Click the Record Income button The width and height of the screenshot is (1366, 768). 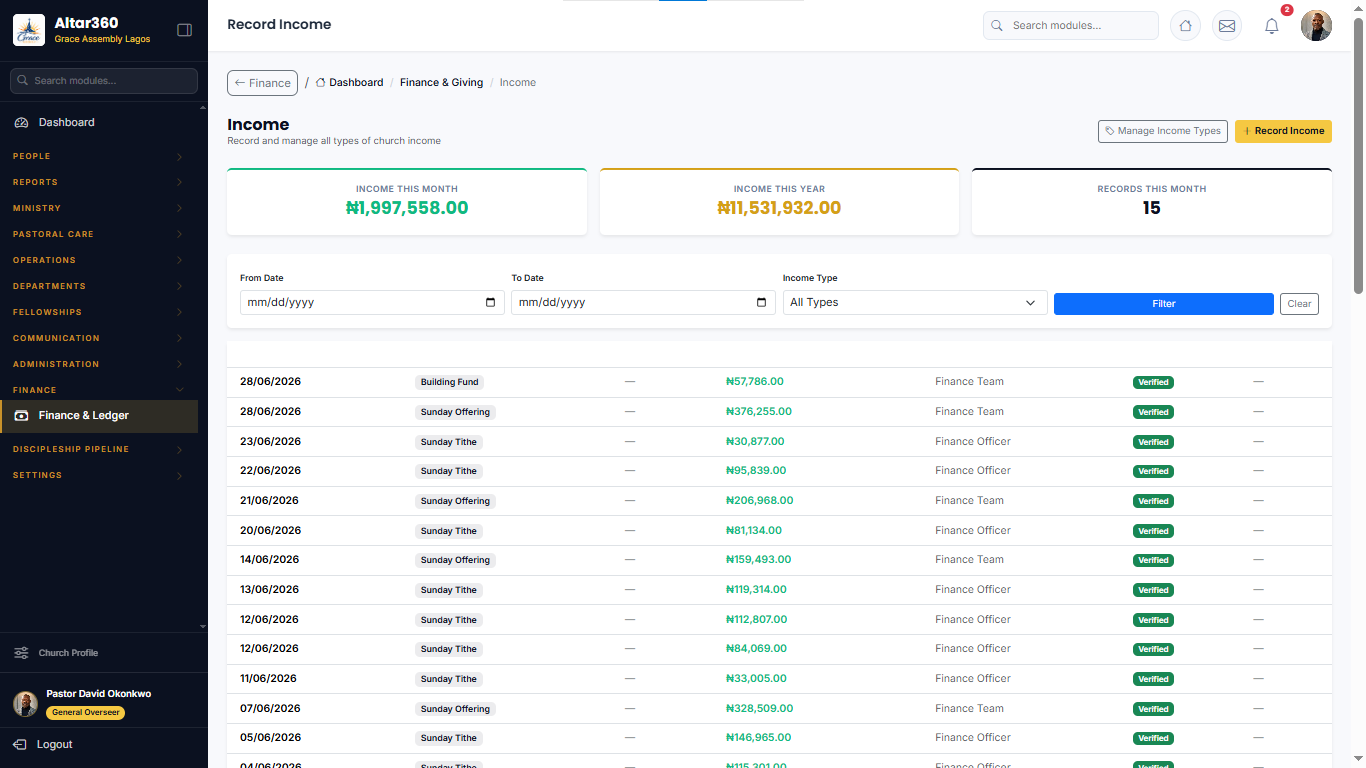click(1283, 131)
